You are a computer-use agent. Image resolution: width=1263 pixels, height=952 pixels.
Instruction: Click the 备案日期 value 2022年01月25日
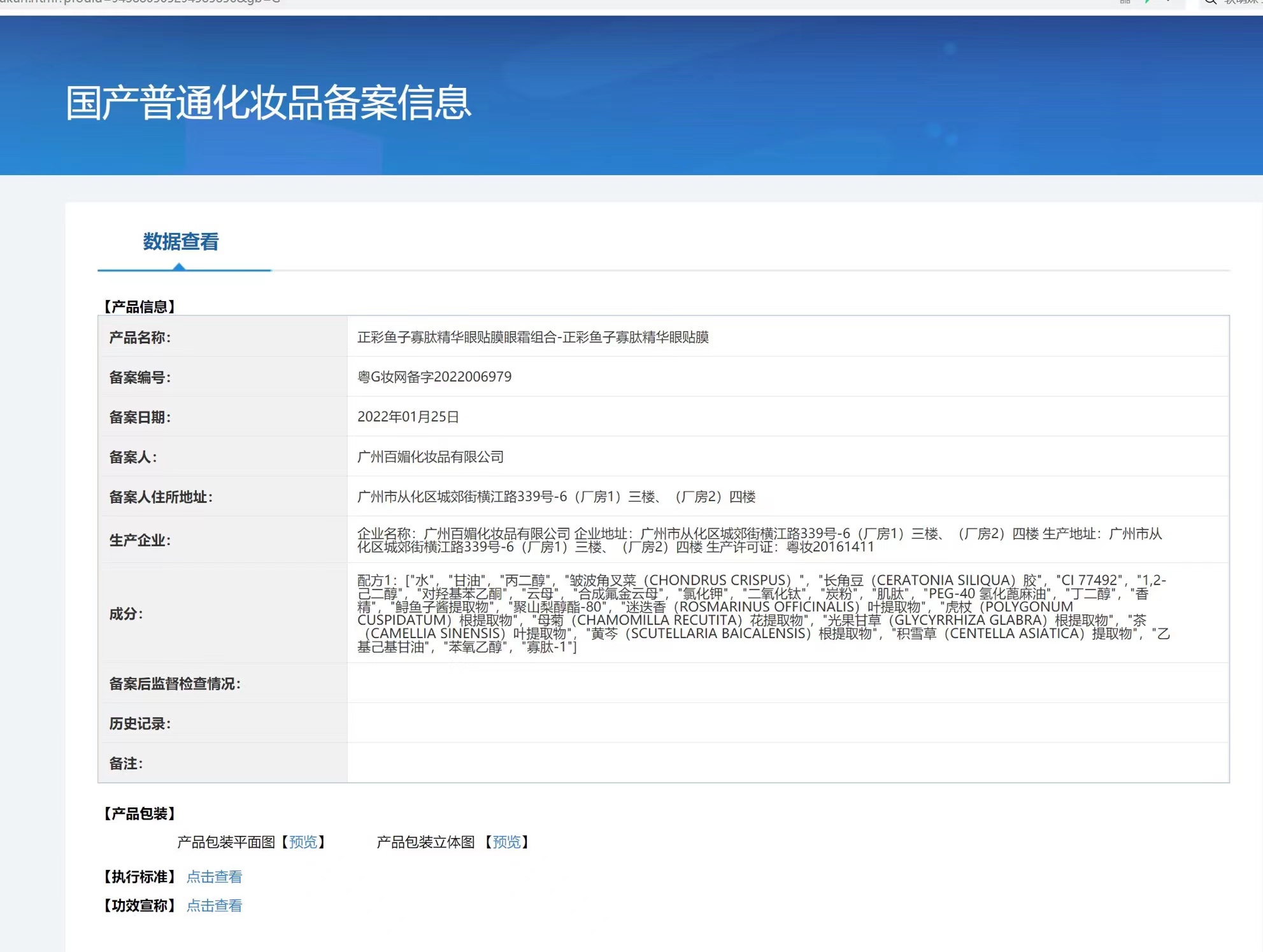408,416
